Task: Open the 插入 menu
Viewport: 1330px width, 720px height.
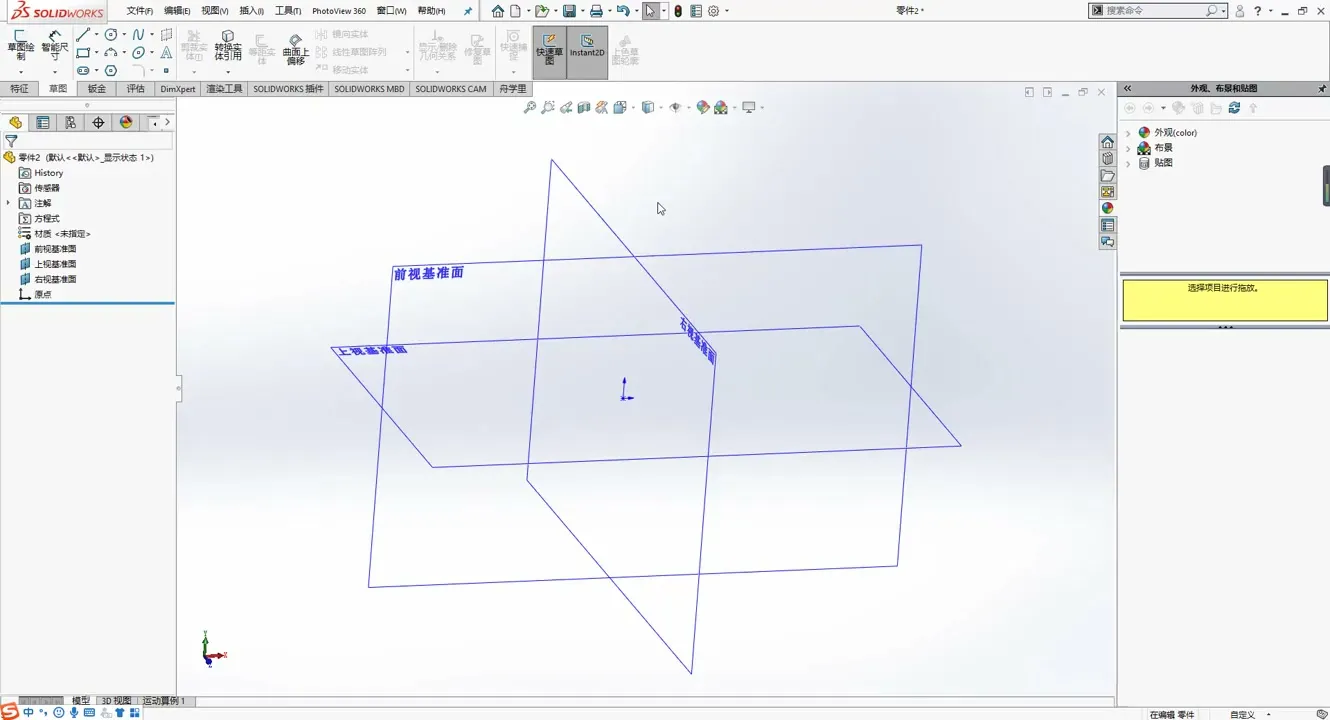Action: (x=251, y=11)
